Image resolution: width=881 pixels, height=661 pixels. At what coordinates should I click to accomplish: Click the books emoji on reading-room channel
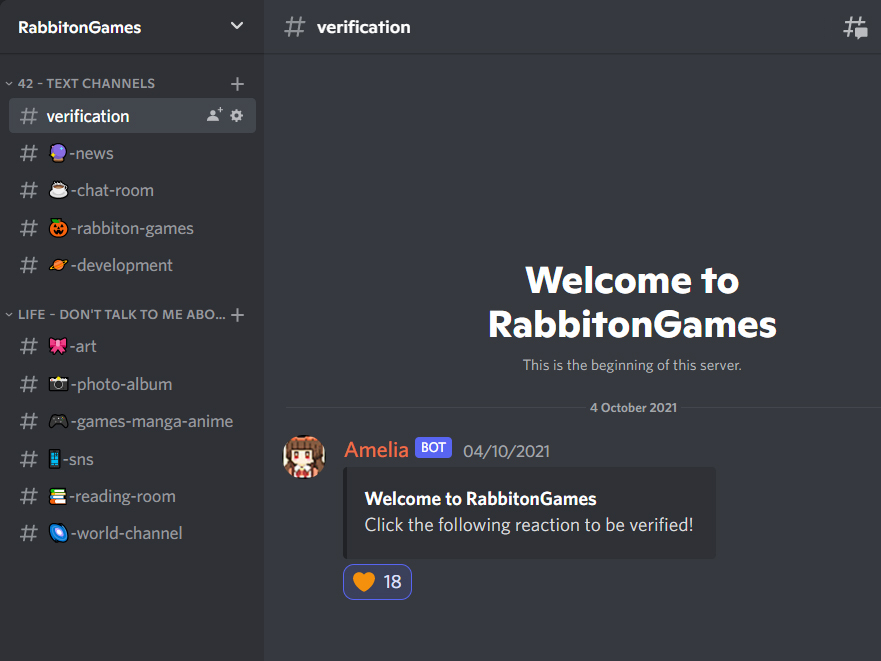pyautogui.click(x=57, y=496)
